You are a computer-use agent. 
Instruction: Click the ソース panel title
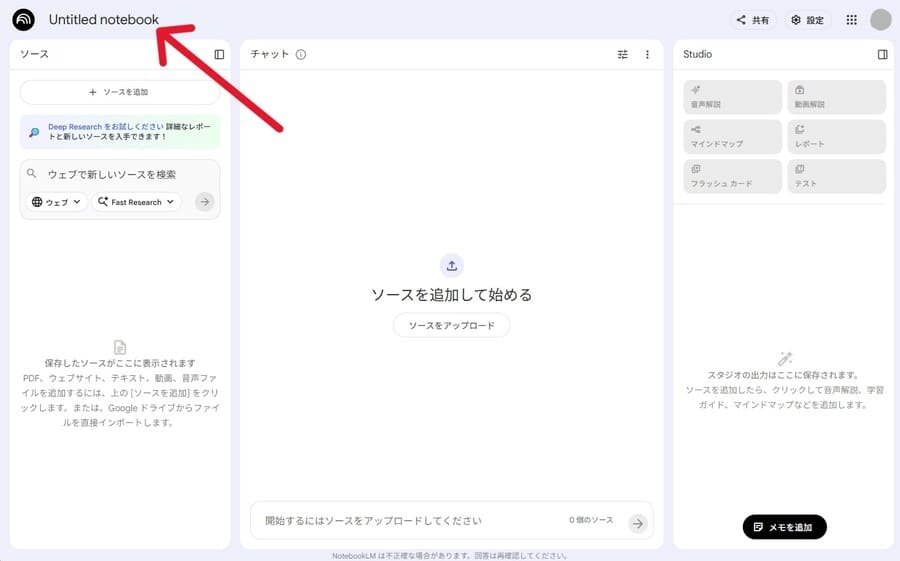point(34,54)
